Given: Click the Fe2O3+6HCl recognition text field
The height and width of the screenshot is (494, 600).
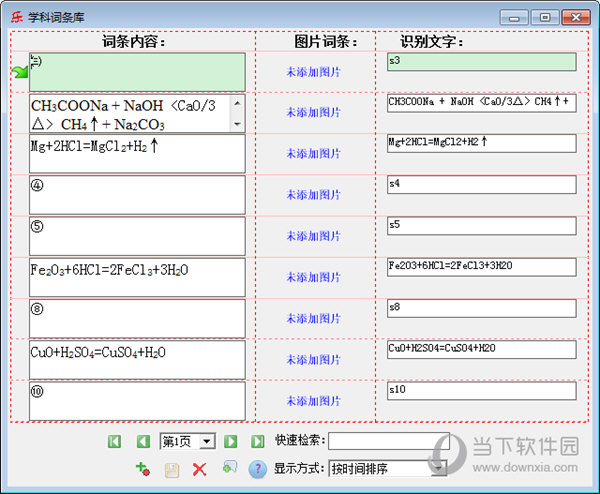Looking at the screenshot, I should pos(481,267).
